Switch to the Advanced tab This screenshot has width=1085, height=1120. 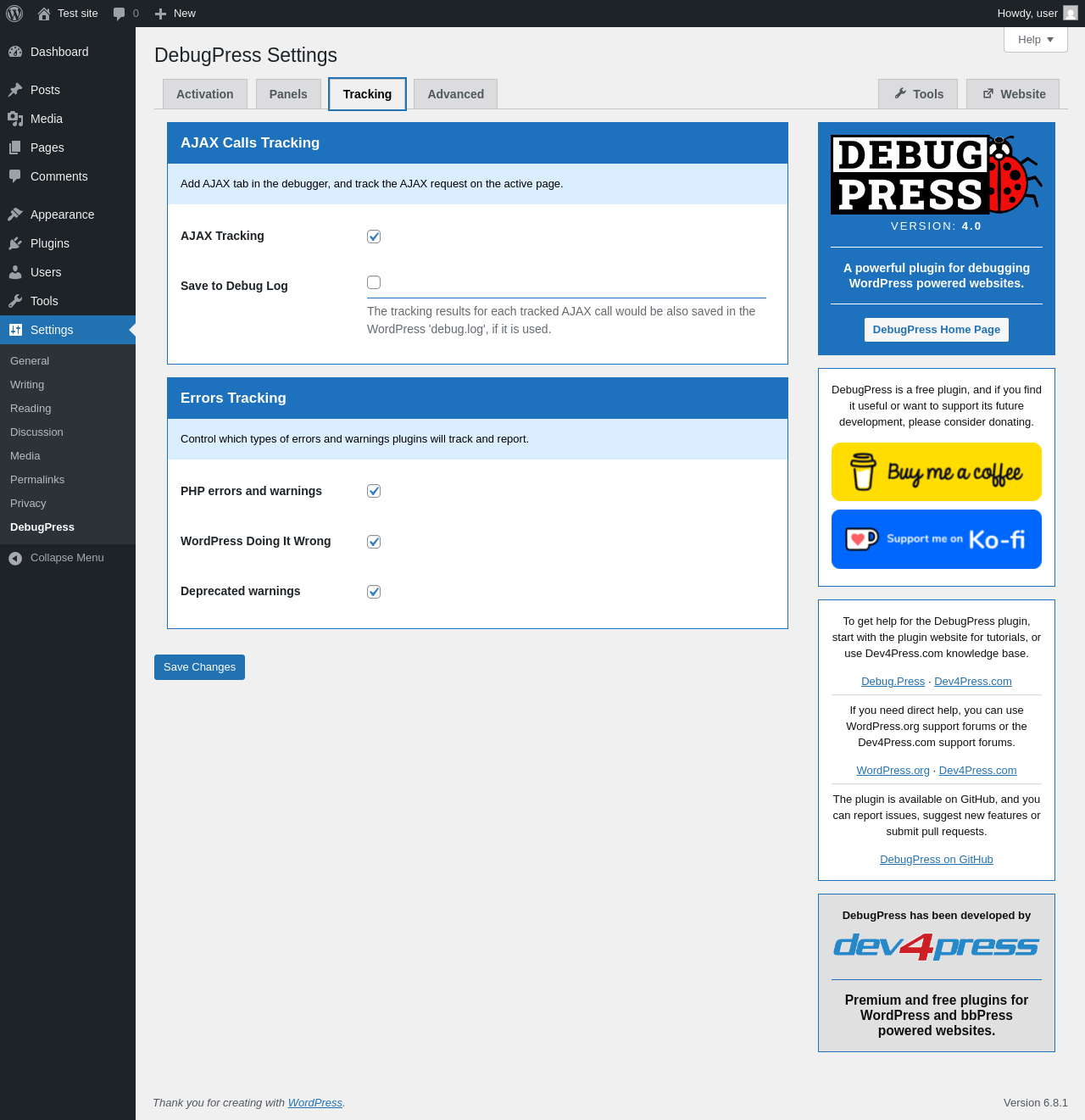[456, 94]
